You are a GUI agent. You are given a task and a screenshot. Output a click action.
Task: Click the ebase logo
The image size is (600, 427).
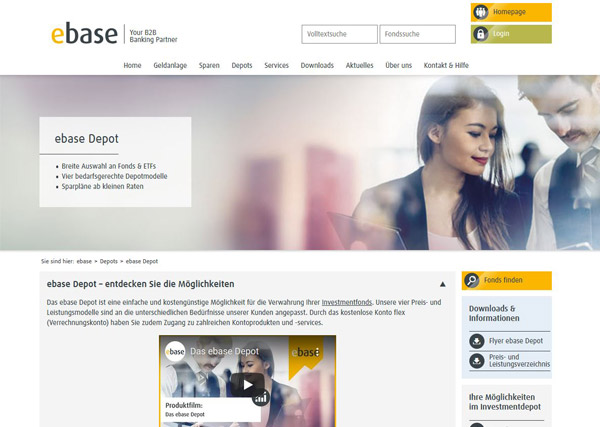[83, 34]
